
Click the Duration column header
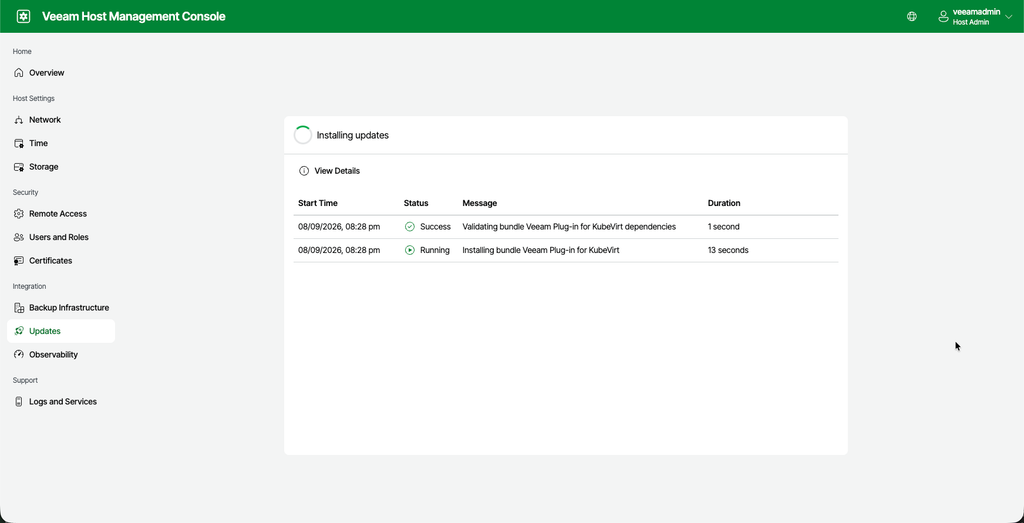pos(724,203)
